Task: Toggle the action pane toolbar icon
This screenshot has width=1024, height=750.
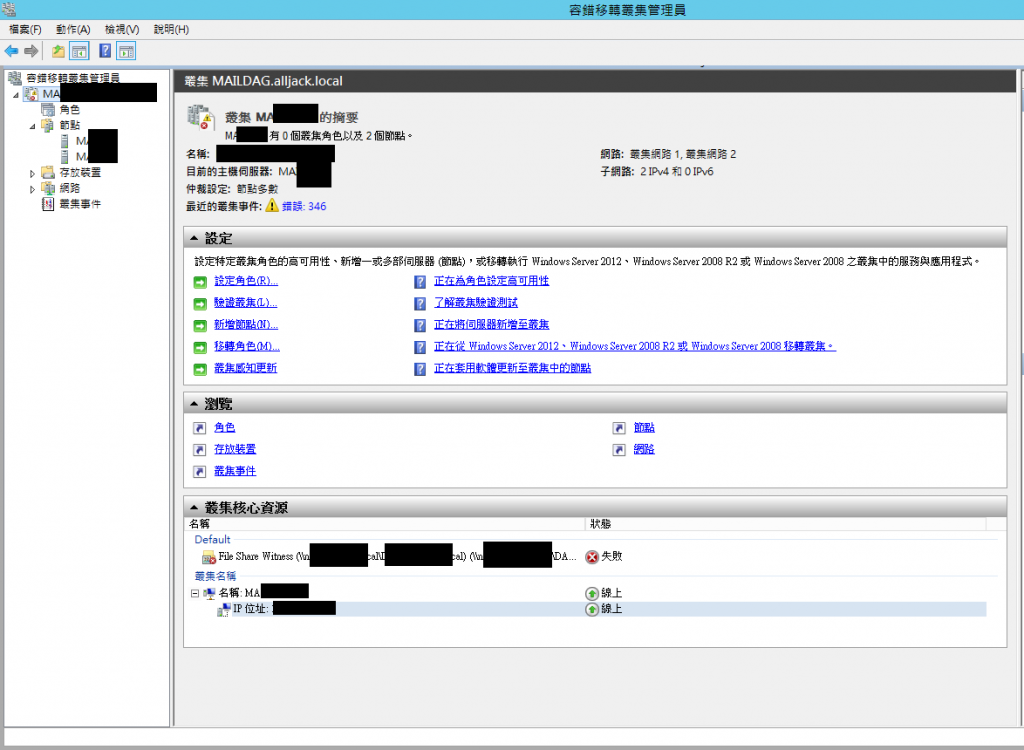Action: click(127, 51)
